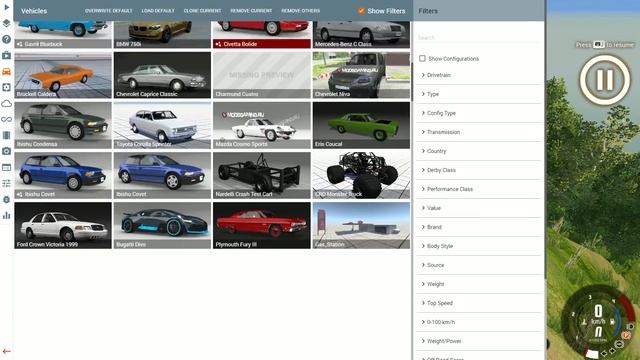Select the BMW 750i vehicle
This screenshot has width=640, height=360.
(162, 34)
